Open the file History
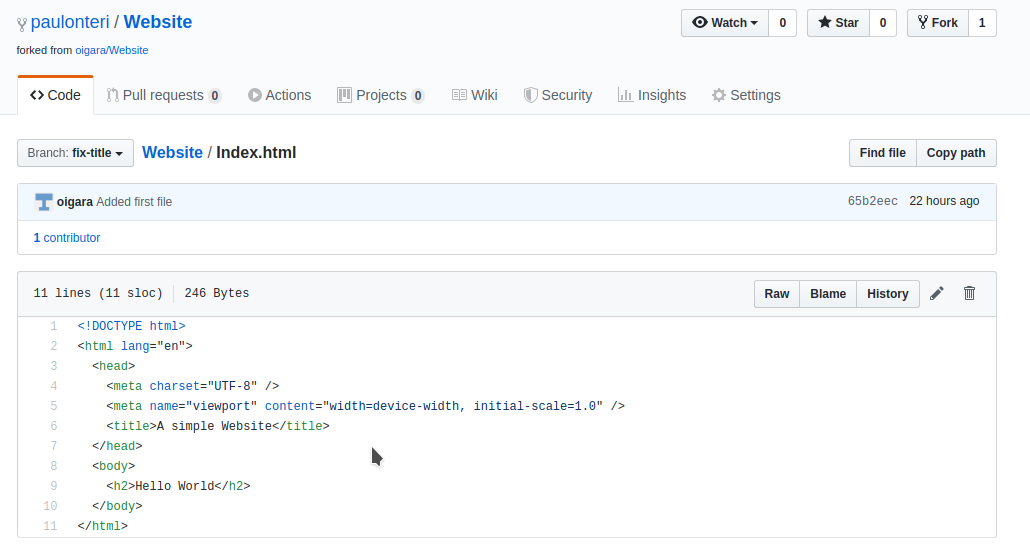1030x549 pixels. pyautogui.click(x=887, y=294)
